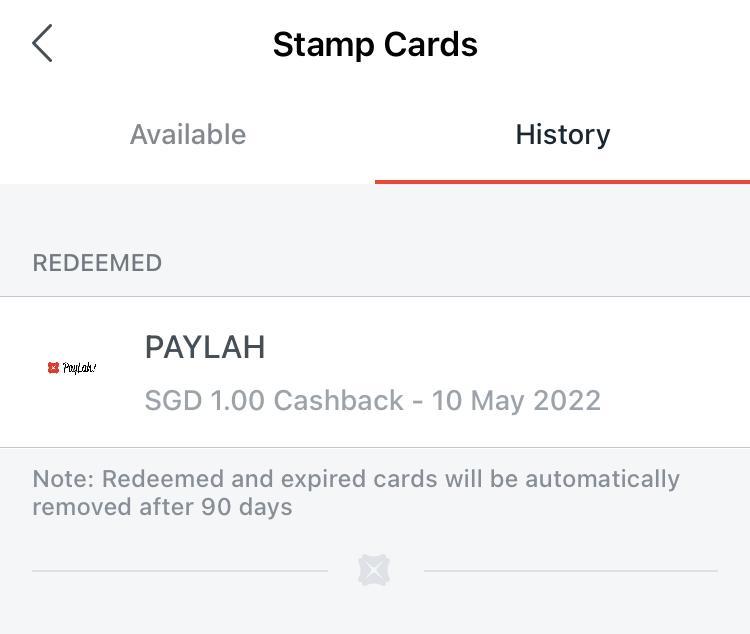Screen dimensions: 750x634
Task: Click the PAYLAH card title text
Action: (205, 347)
